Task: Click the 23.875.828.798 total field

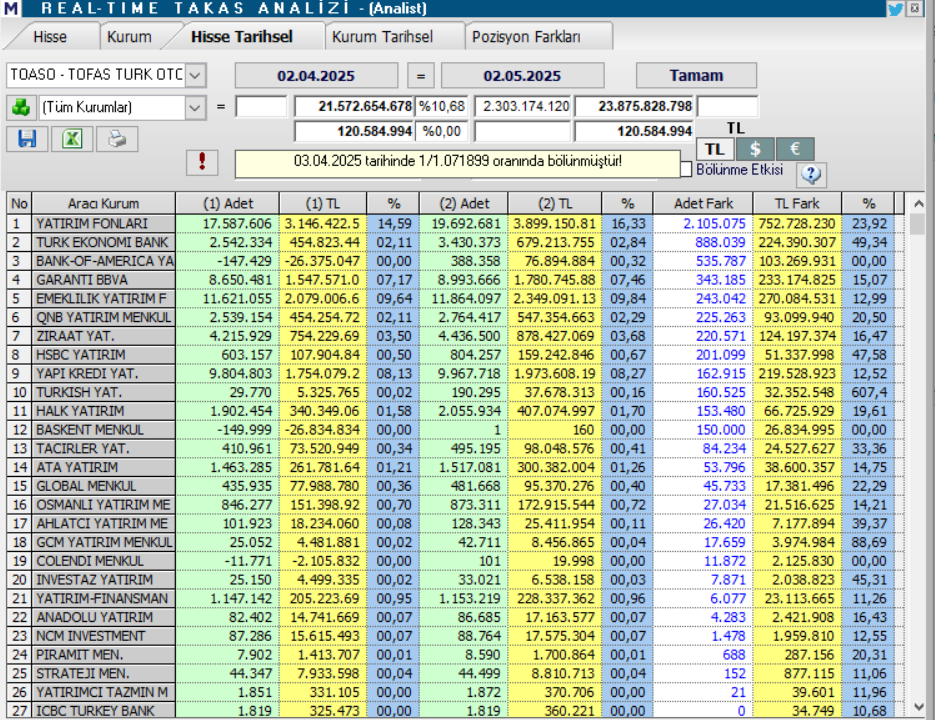Action: 633,107
